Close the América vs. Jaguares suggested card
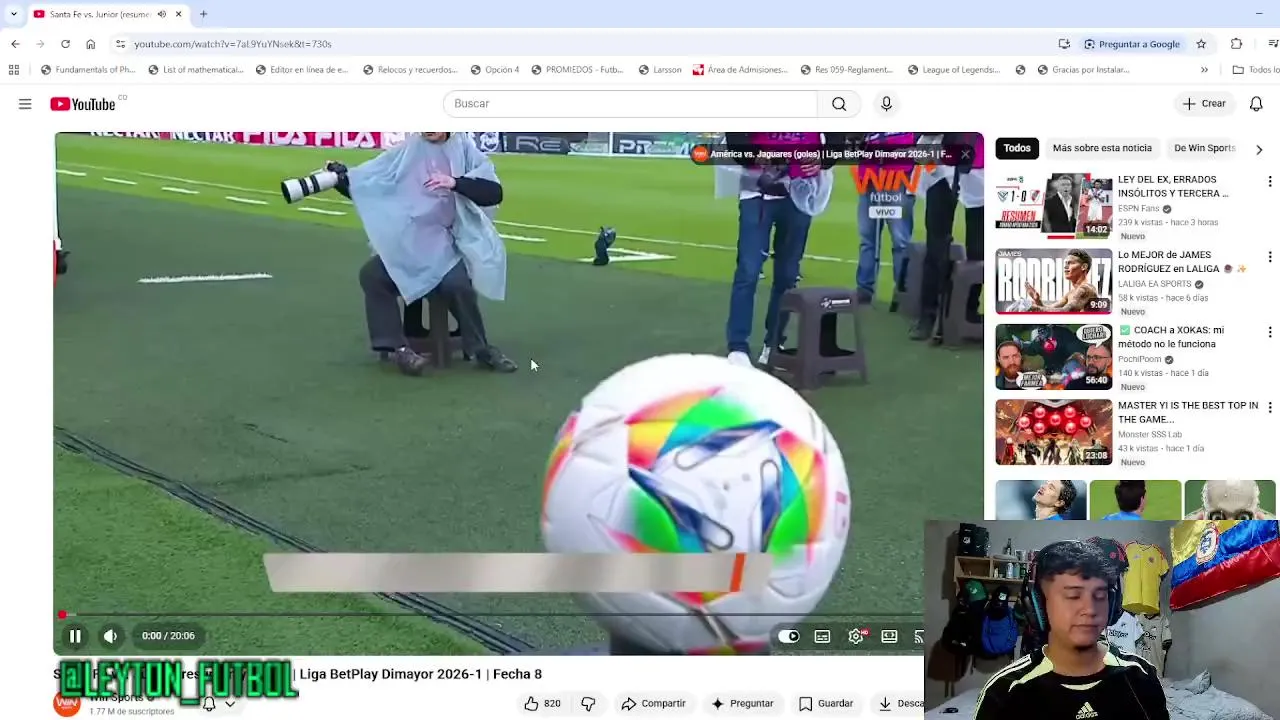The height and width of the screenshot is (720, 1280). (965, 154)
